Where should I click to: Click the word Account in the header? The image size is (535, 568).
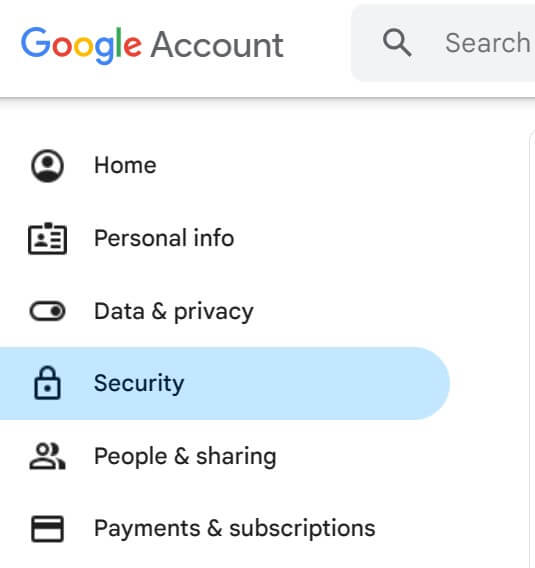(x=217, y=45)
